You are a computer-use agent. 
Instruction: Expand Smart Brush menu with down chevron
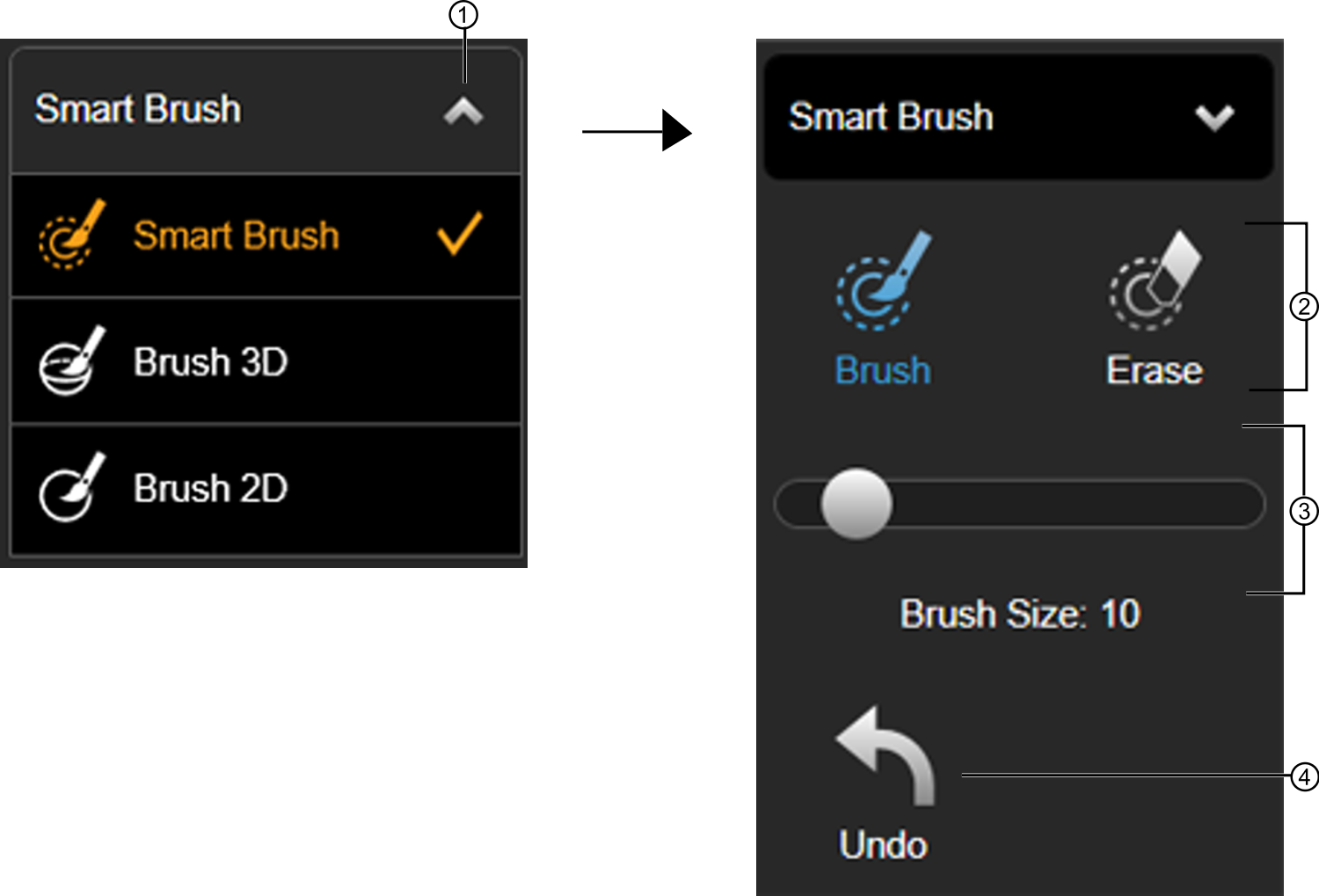(x=1215, y=117)
